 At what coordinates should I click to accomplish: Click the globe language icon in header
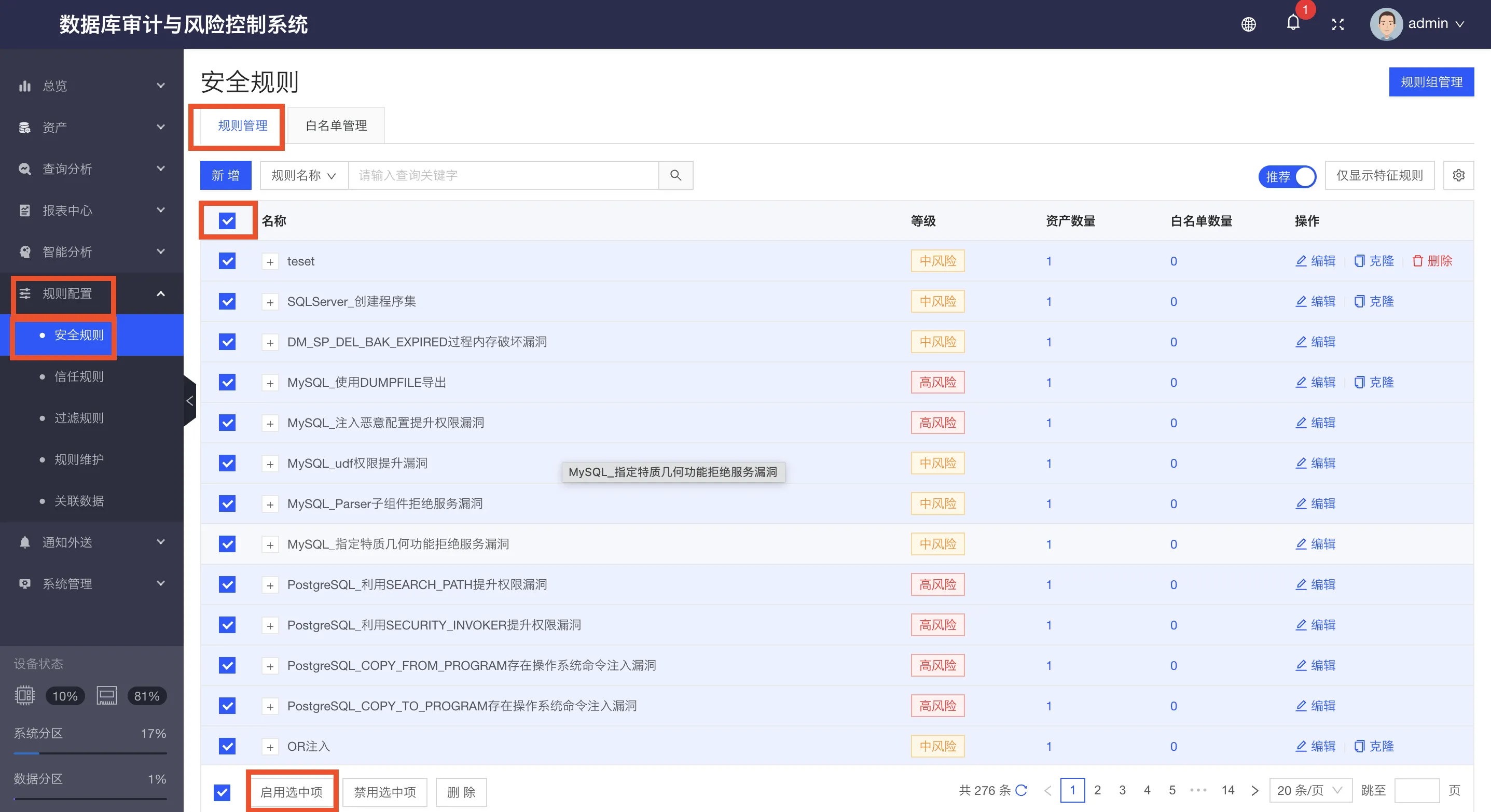coord(1249,24)
